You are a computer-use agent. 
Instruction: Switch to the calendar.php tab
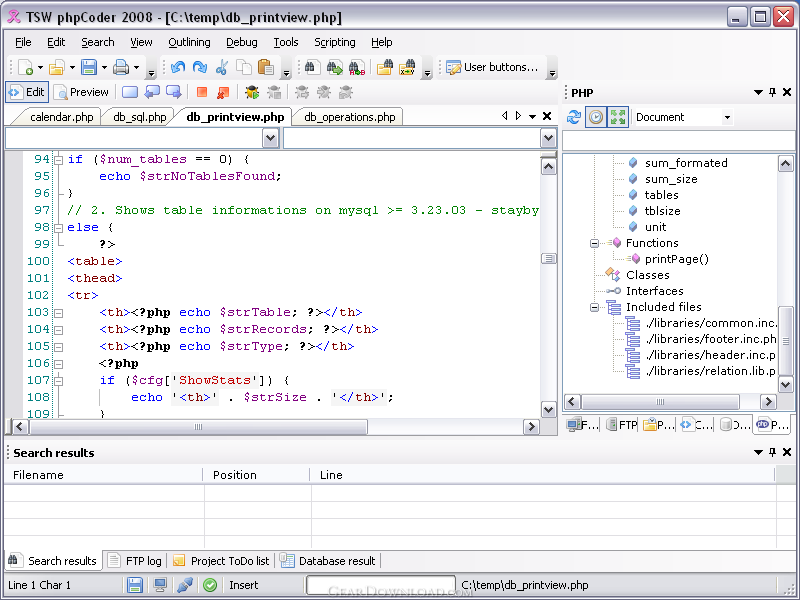point(61,117)
